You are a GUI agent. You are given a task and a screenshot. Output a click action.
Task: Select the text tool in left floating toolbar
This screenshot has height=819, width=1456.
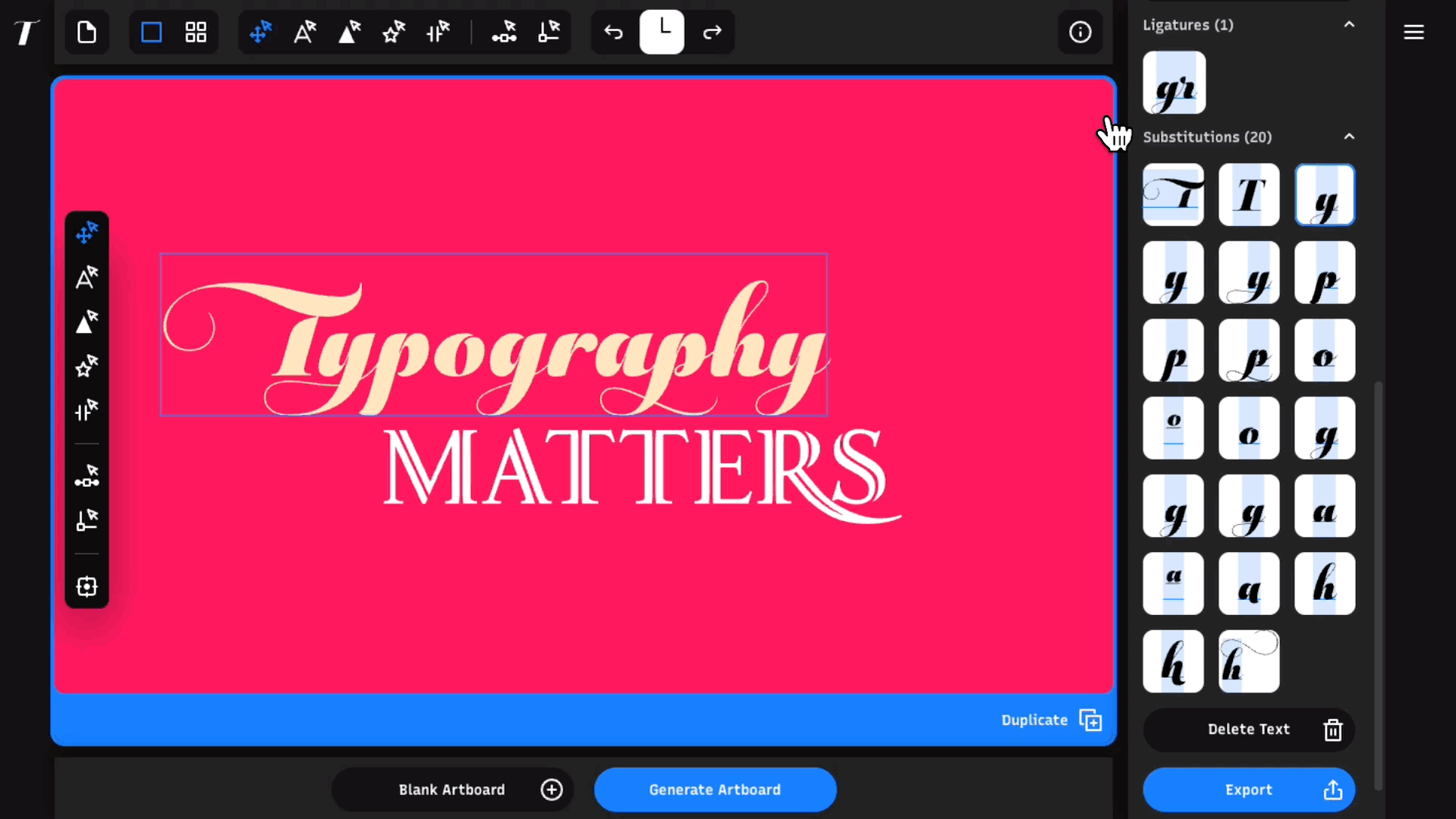point(86,277)
